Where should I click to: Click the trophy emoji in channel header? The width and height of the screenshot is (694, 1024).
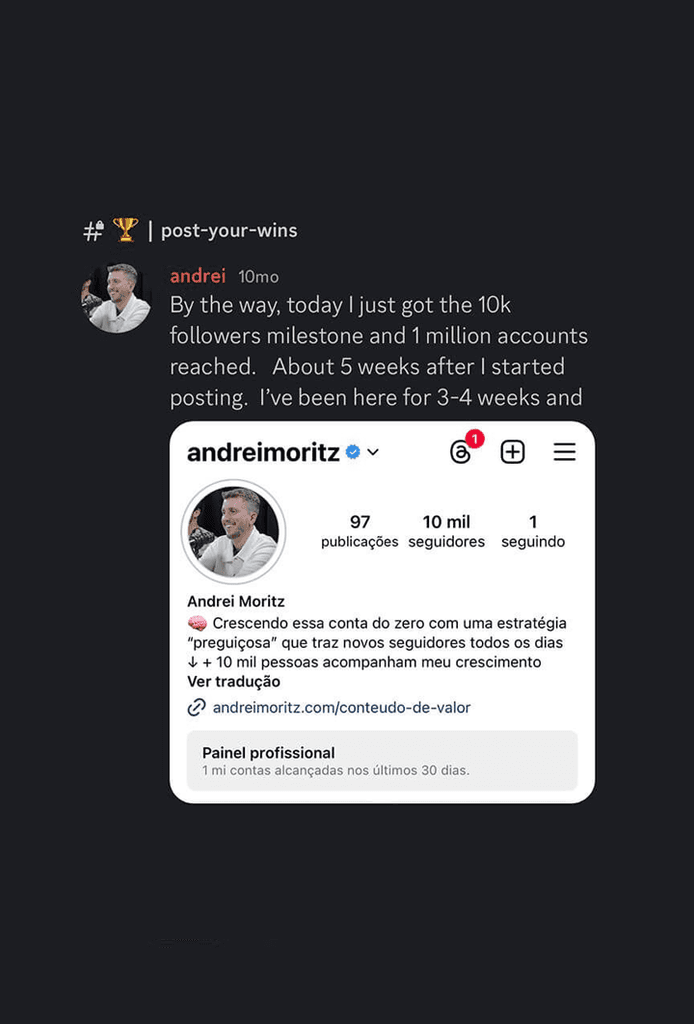pos(125,229)
